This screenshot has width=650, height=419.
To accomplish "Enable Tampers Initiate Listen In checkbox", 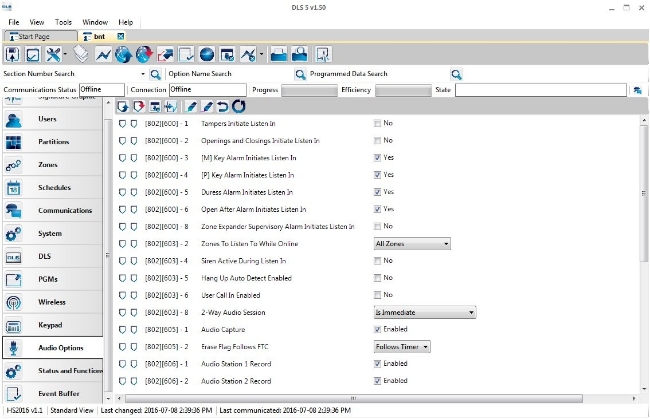I will click(377, 123).
